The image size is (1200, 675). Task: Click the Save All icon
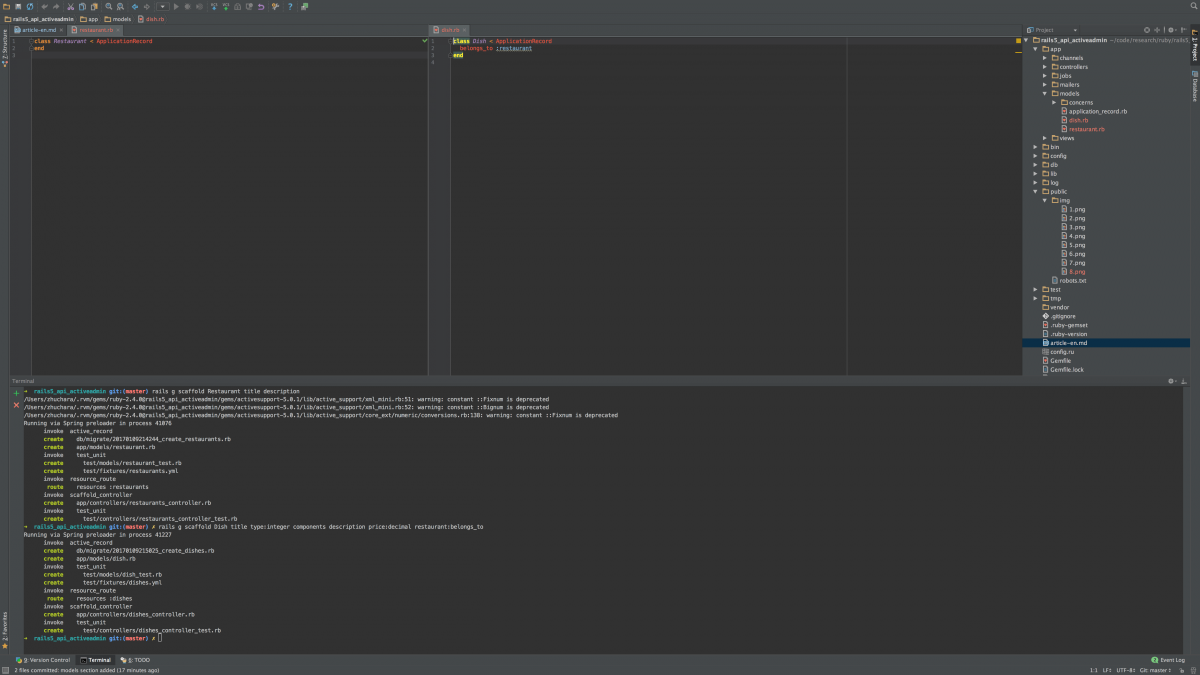[18, 8]
